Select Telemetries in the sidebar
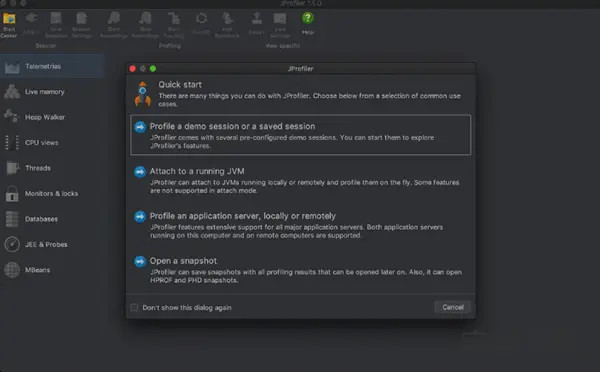The height and width of the screenshot is (372, 600). [52, 67]
